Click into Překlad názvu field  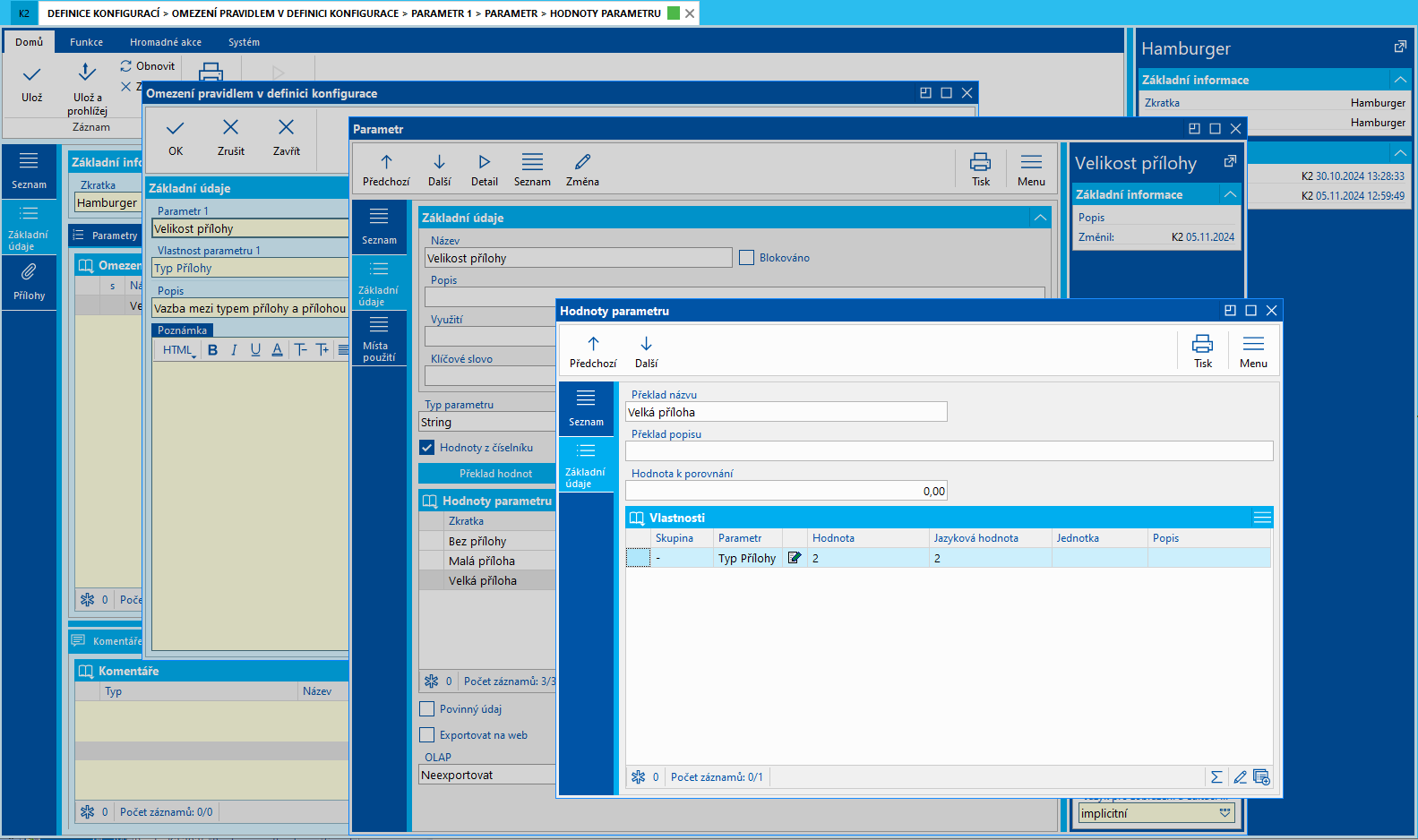pos(786,412)
